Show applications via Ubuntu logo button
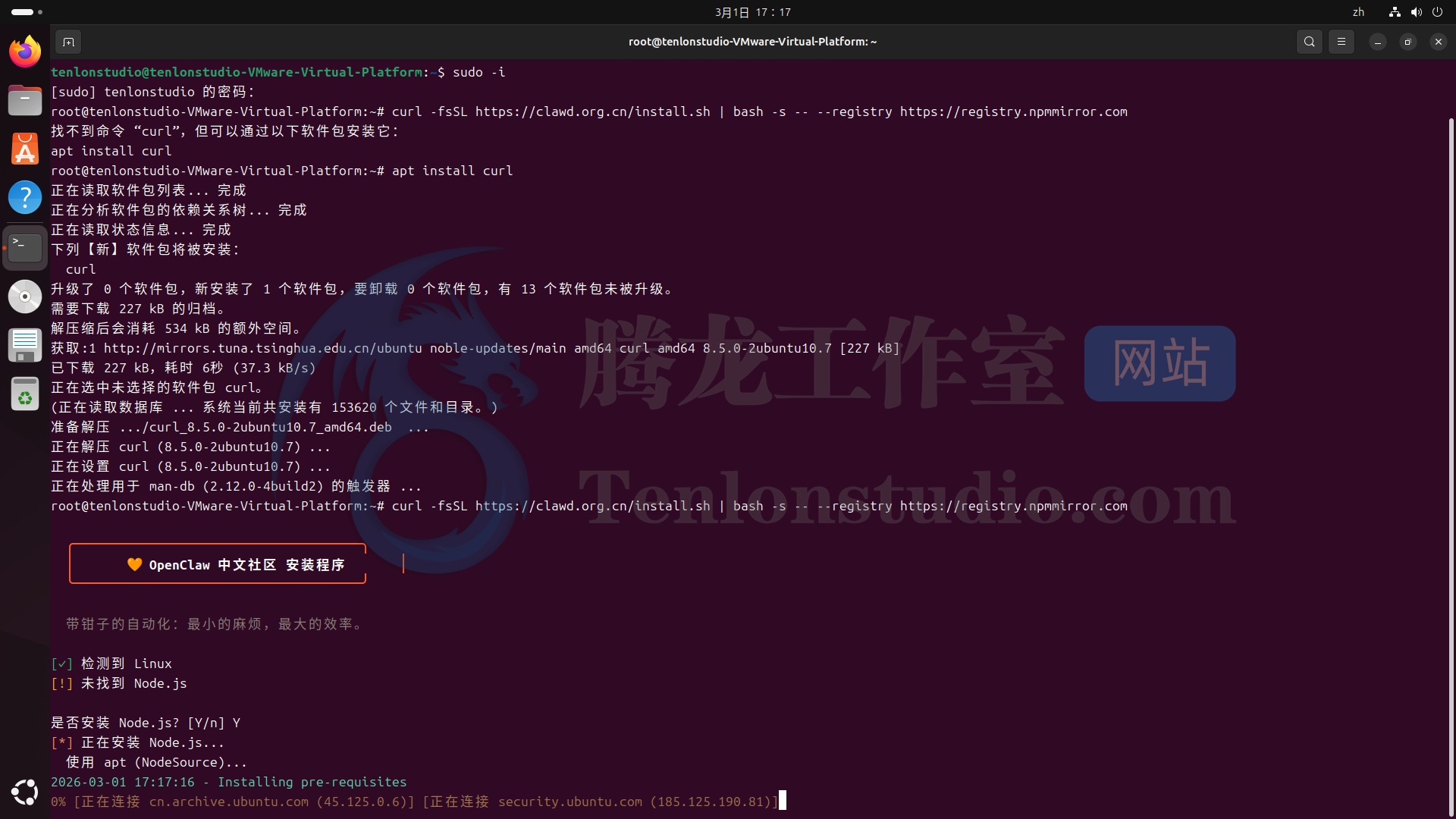1456x819 pixels. 25,792
